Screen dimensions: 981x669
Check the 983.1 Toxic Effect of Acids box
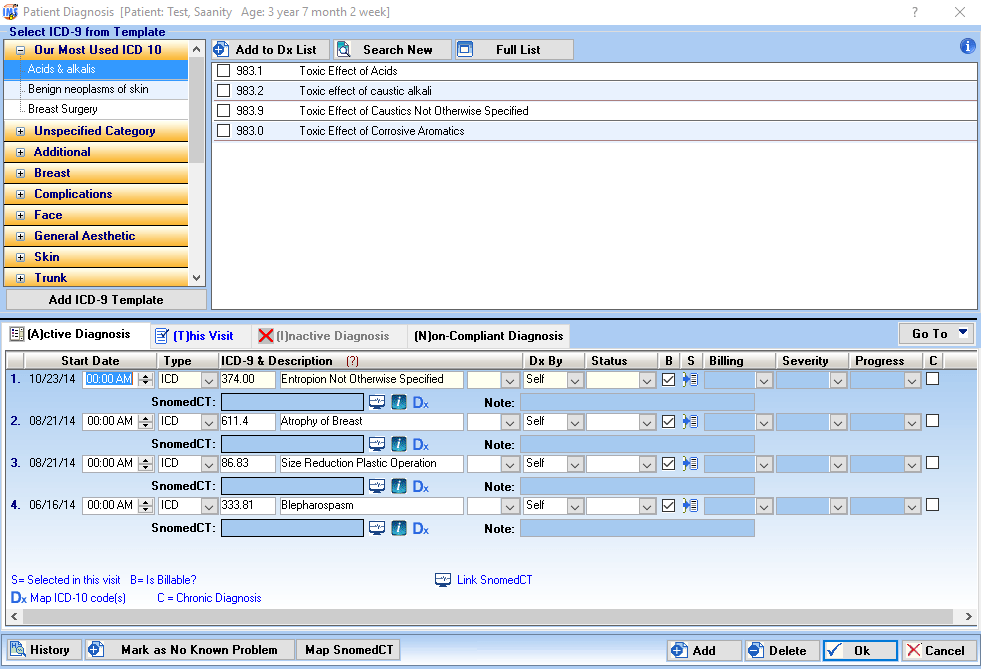tap(223, 71)
